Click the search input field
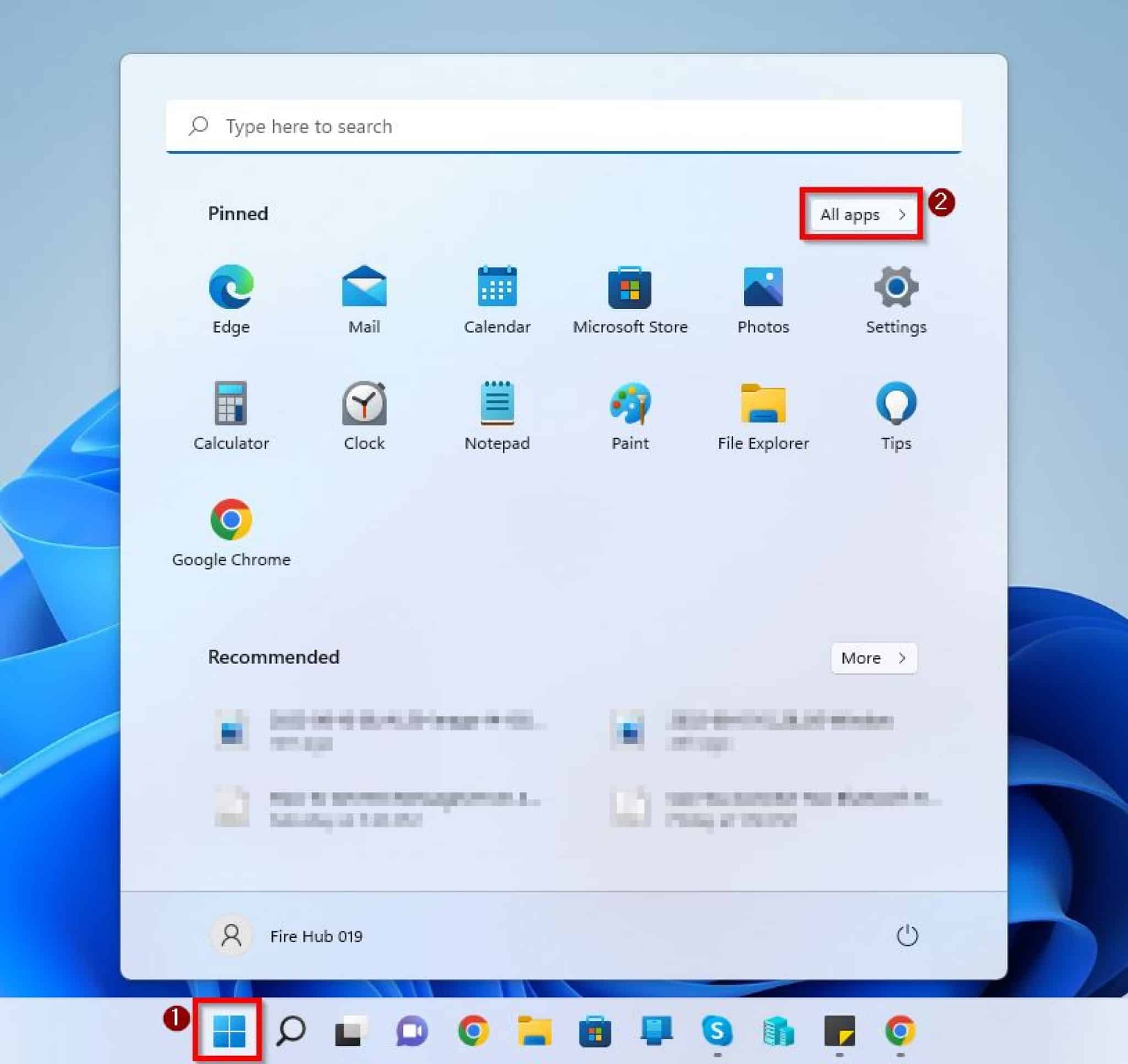Viewport: 1128px width, 1064px height. point(563,126)
